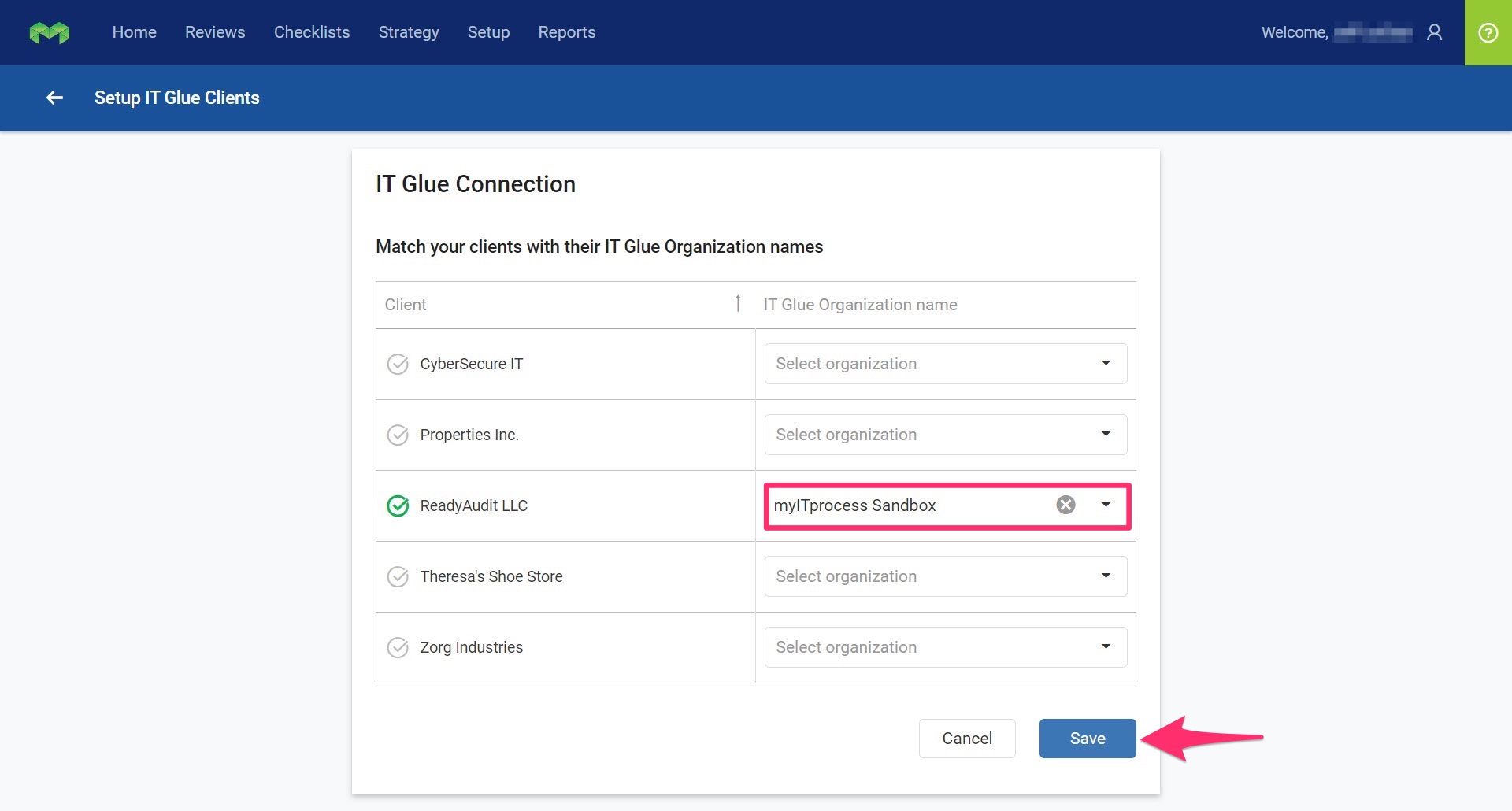Open organization dropdown for Properties Inc.
Screen dimensions: 1512x811
945,435
